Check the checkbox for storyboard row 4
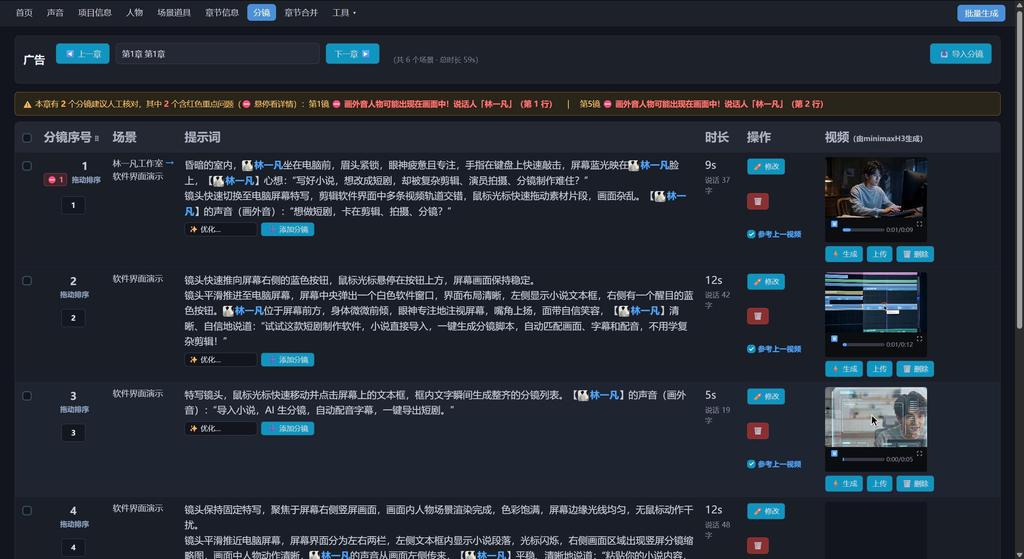Image resolution: width=1024 pixels, height=559 pixels. (x=27, y=511)
